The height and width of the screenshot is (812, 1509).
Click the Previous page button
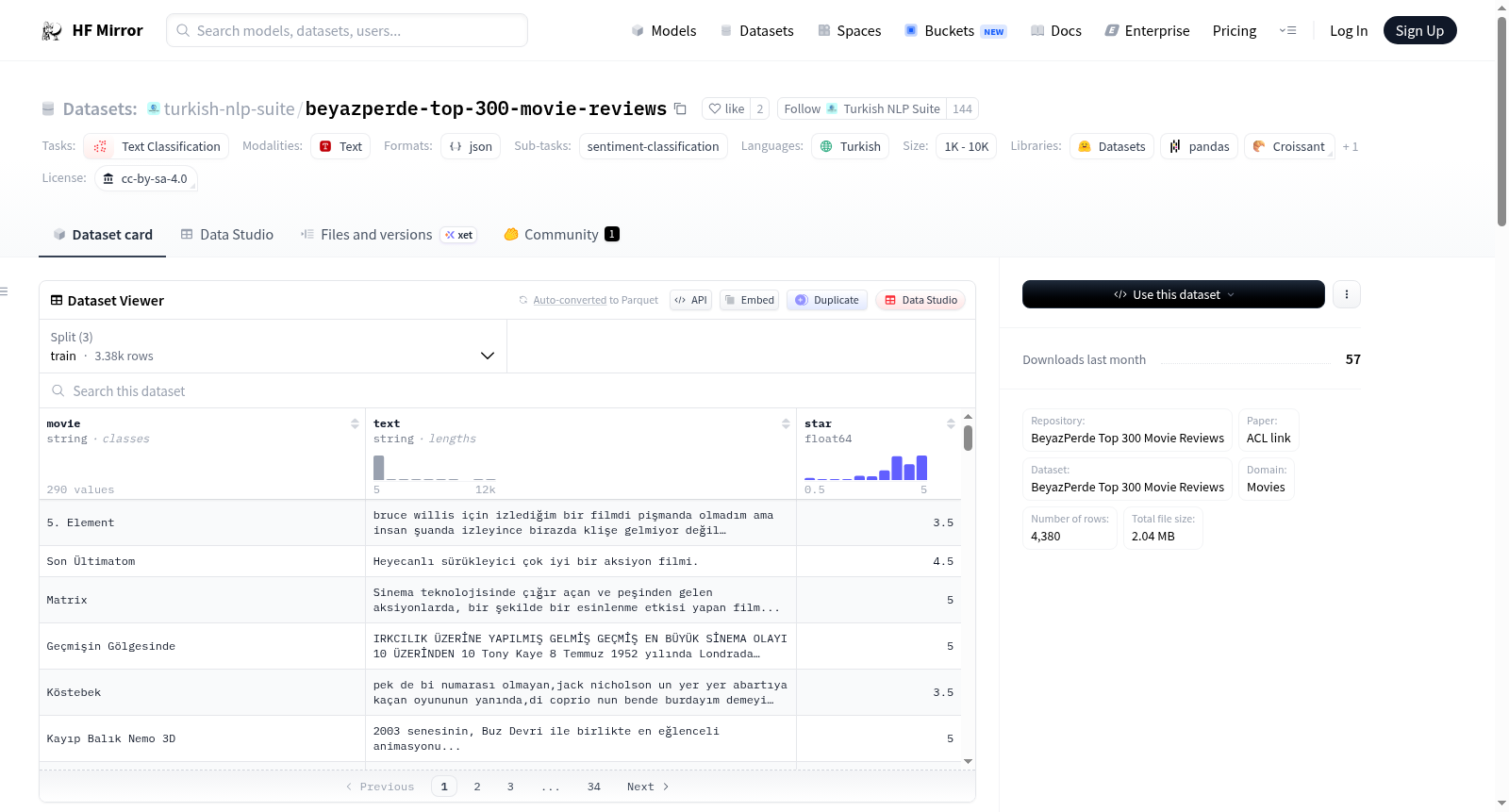(x=380, y=787)
